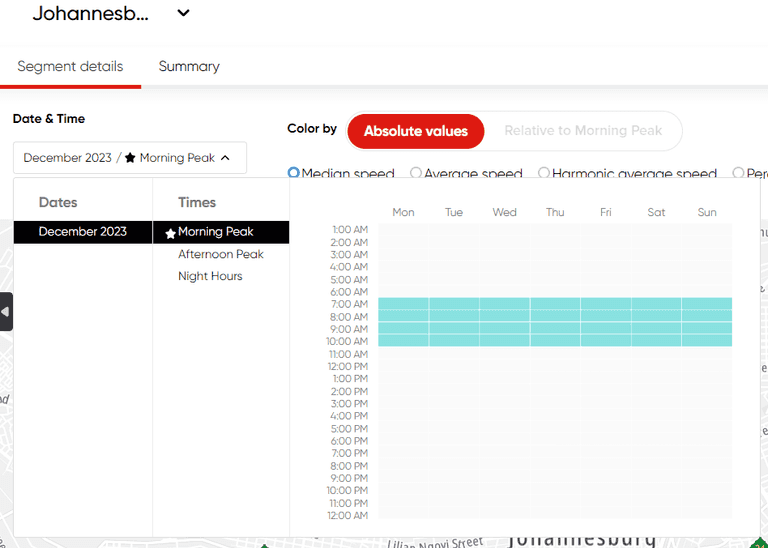Click the Sunday 10:00 AM highlighted cell
The image size is (768, 548).
706,341
